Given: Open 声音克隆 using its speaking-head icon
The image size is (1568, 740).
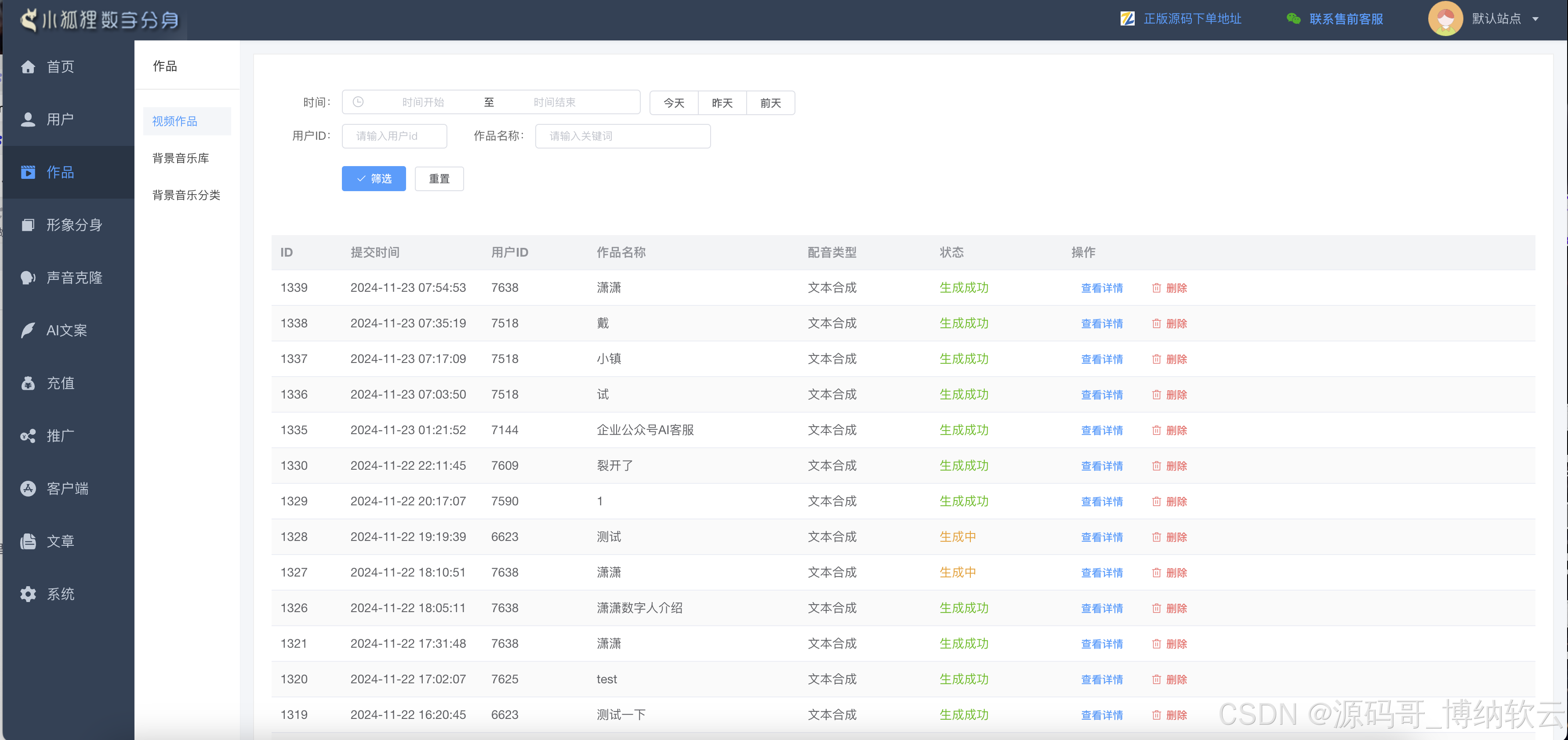Looking at the screenshot, I should click(28, 278).
